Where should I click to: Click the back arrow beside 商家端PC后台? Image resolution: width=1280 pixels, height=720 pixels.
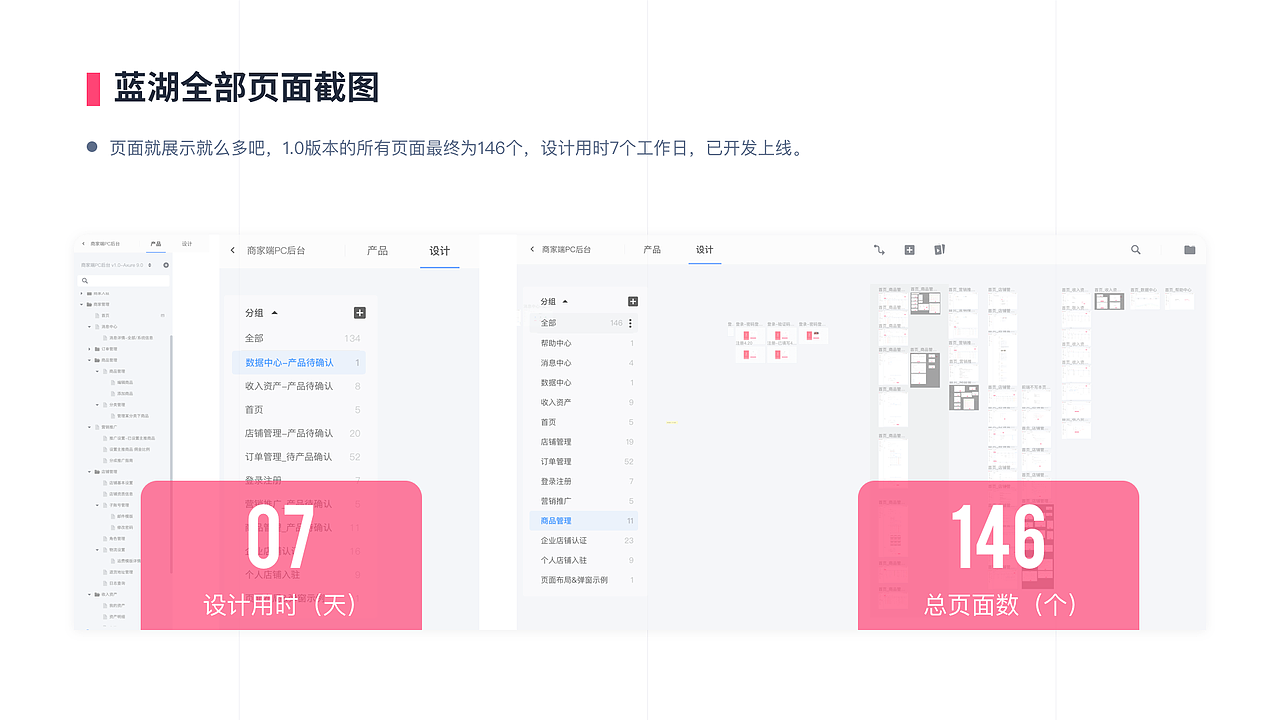click(x=82, y=243)
